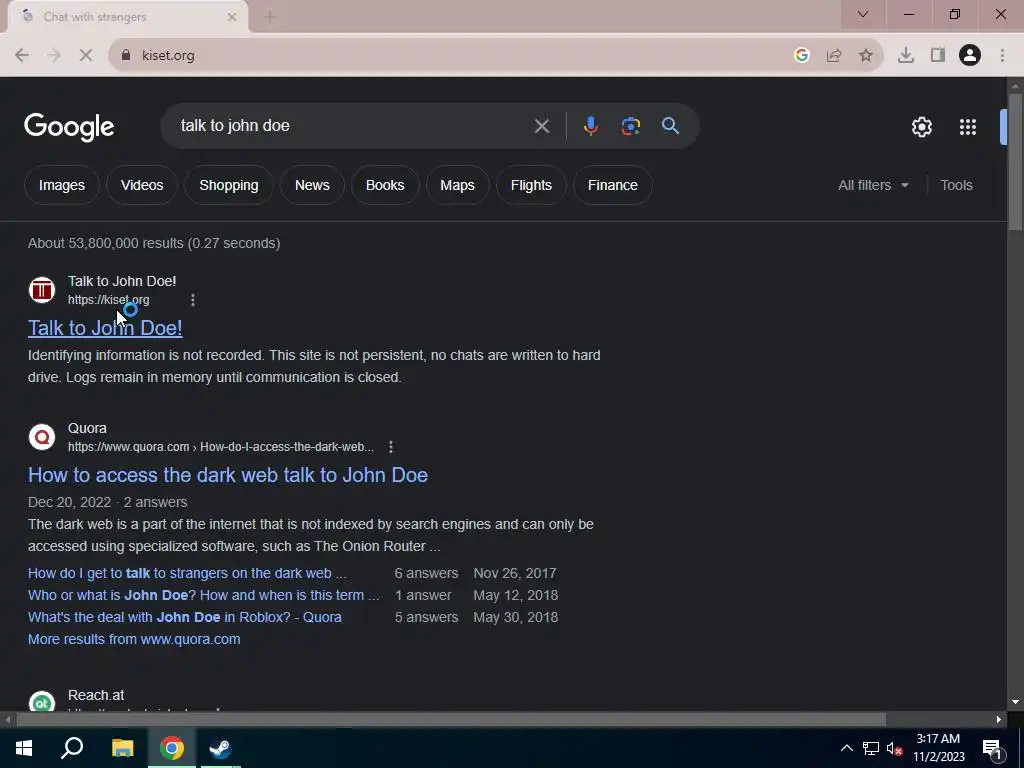Image resolution: width=1024 pixels, height=768 pixels.
Task: Open more options for kiset.org result
Action: coord(193,300)
